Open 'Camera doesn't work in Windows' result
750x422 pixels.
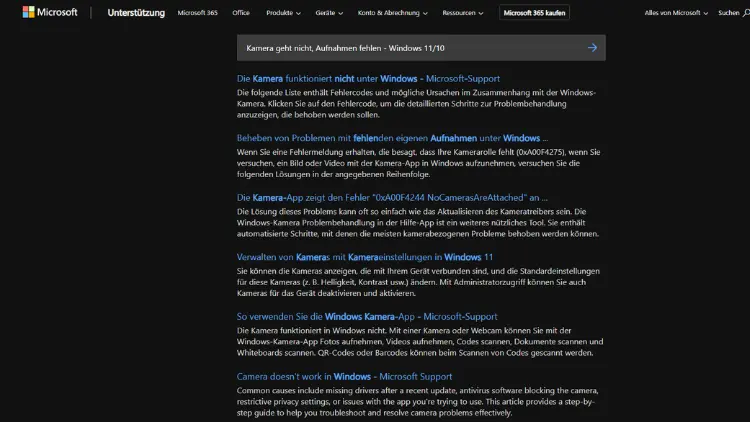344,377
